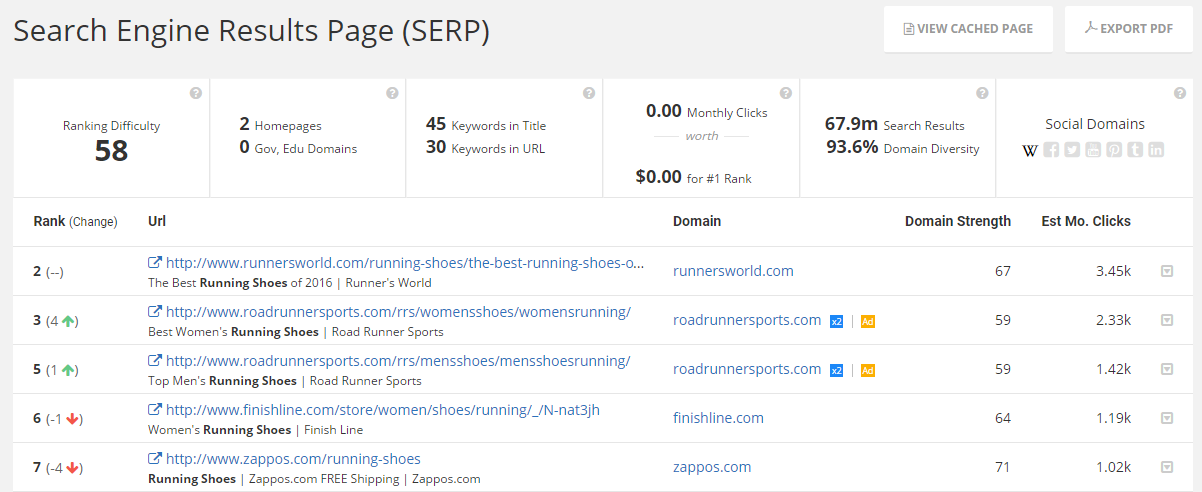The image size is (1202, 492).
Task: Click the 3.45k clicks cell
Action: (x=1113, y=271)
